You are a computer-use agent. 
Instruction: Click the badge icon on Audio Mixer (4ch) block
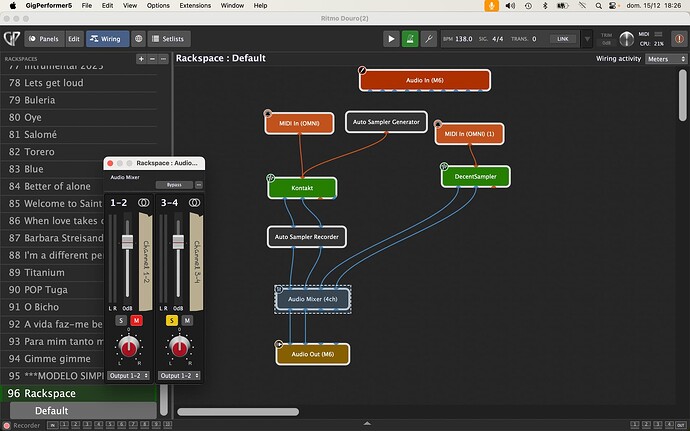(x=278, y=289)
